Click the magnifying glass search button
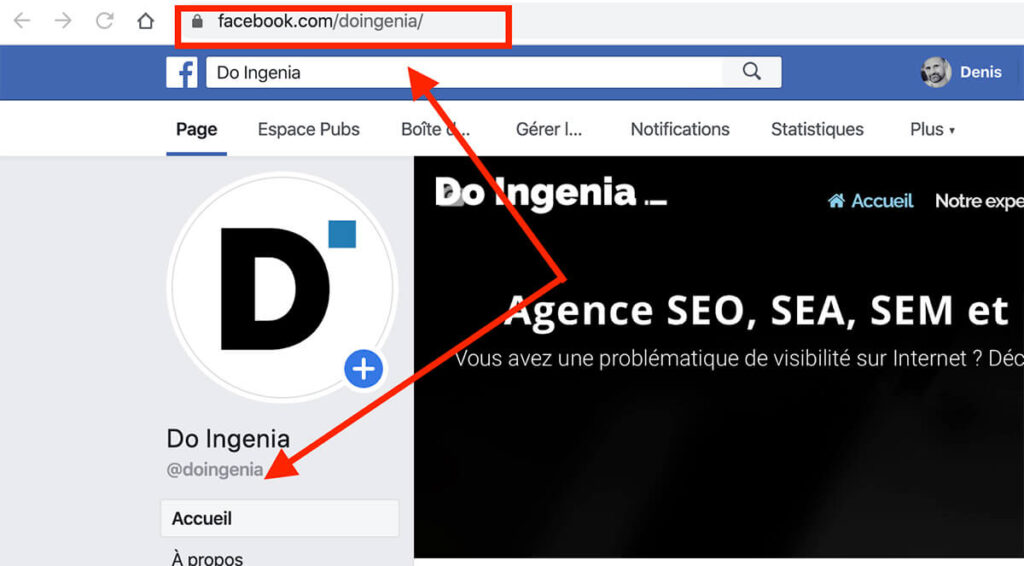The image size is (1024, 566). pos(752,72)
